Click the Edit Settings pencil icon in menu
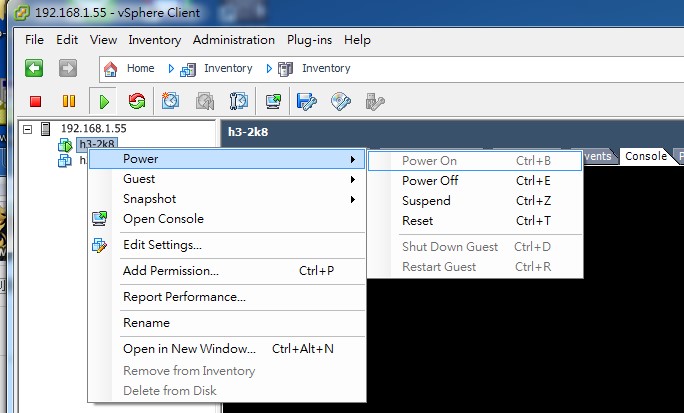 click(x=99, y=245)
